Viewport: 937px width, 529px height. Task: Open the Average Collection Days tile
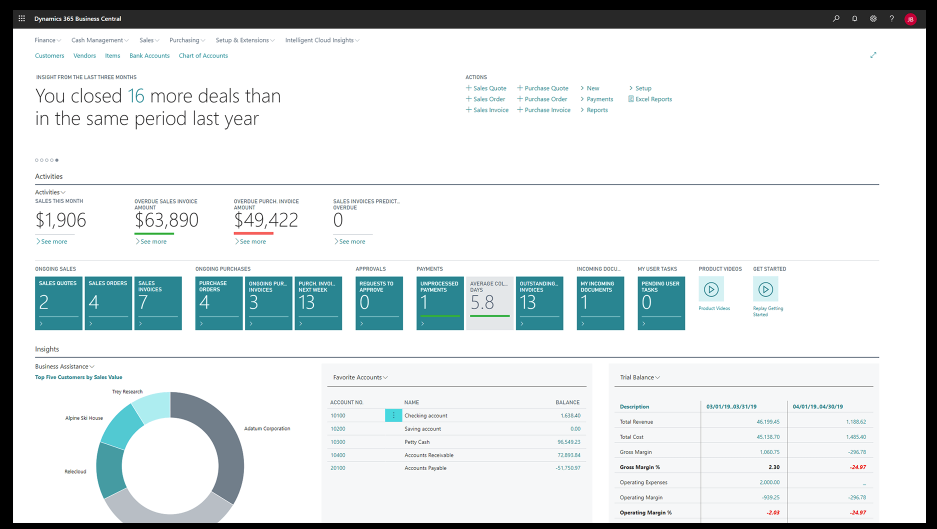click(489, 303)
